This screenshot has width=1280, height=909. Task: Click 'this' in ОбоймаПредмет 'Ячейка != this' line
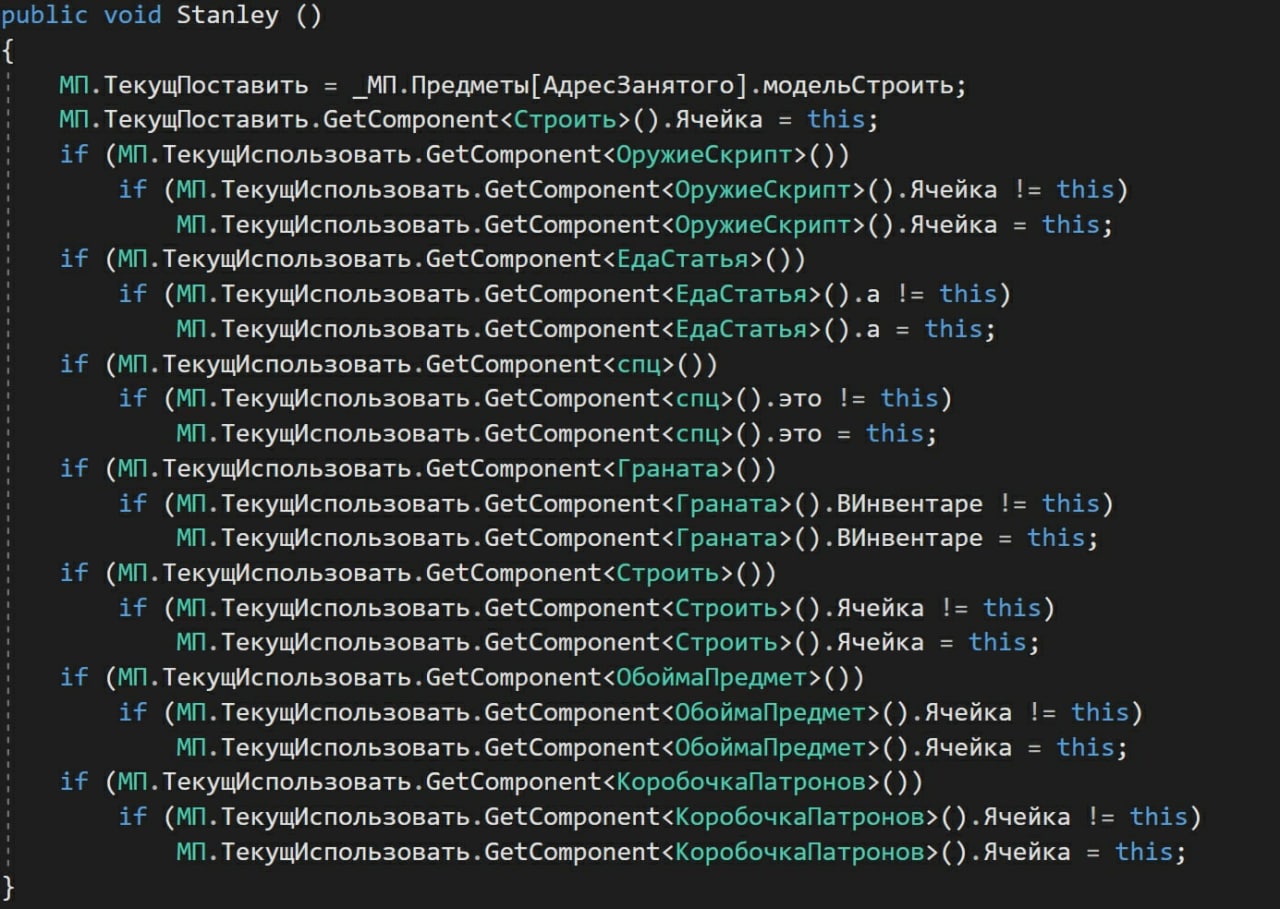(x=1100, y=712)
